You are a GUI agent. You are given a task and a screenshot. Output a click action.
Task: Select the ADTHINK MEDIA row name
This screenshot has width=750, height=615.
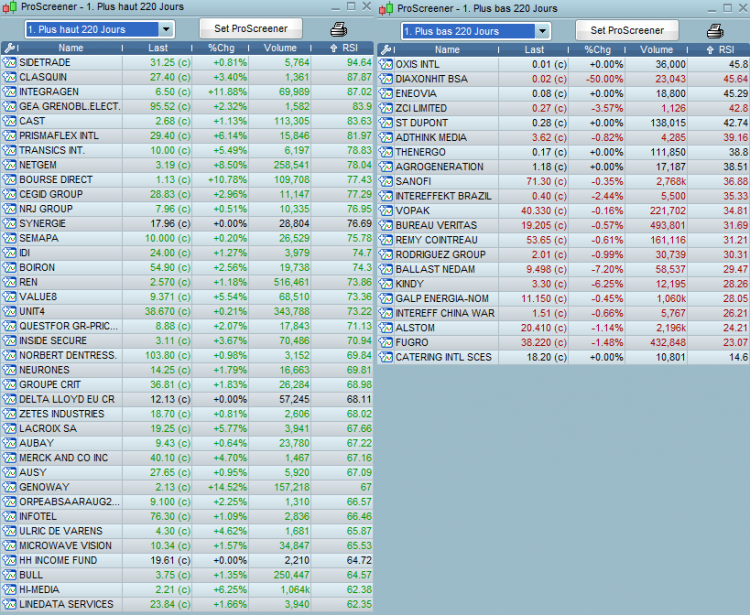[431, 138]
